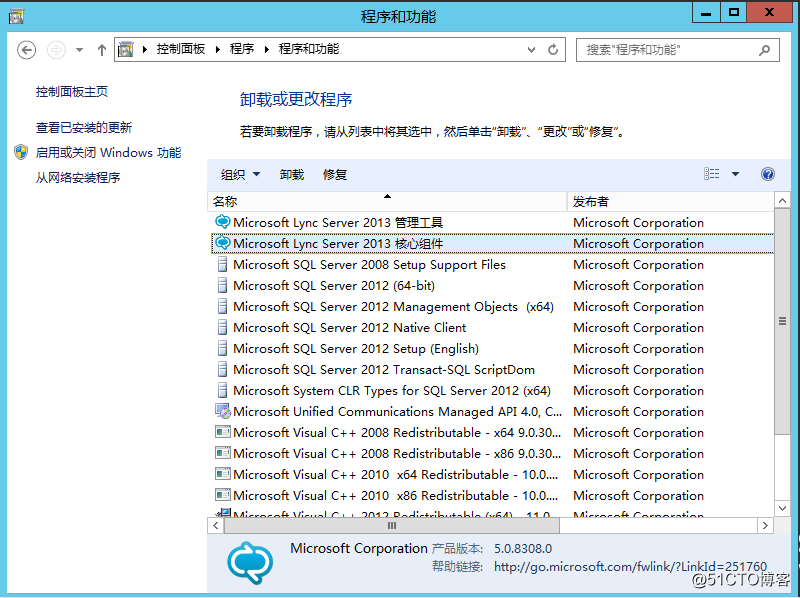The height and width of the screenshot is (598, 800).
Task: Change the list view icon
Action: [712, 174]
